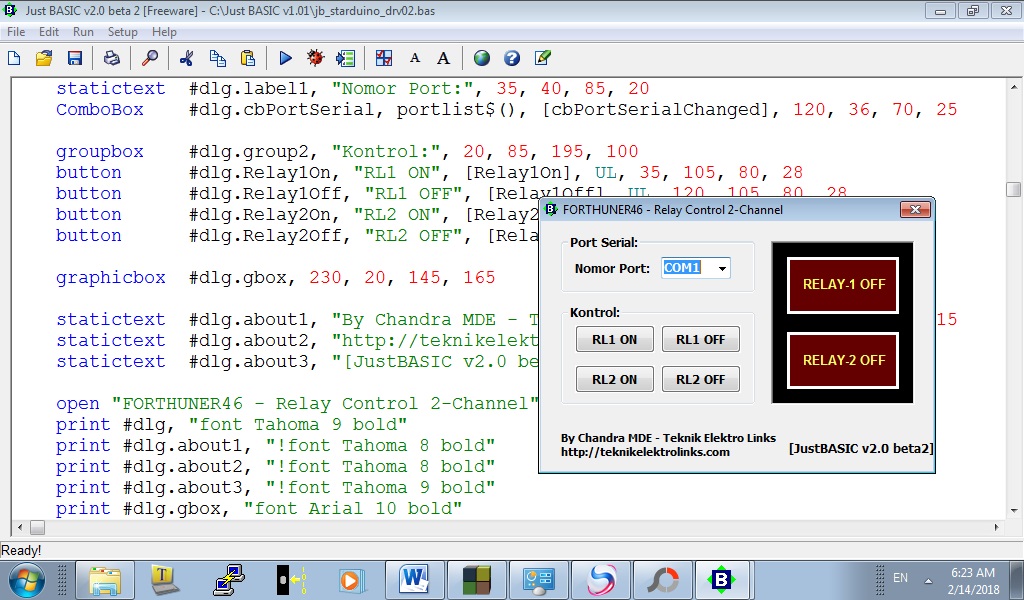Click the vertical scrollbar thumb in editor

pyautogui.click(x=1014, y=189)
